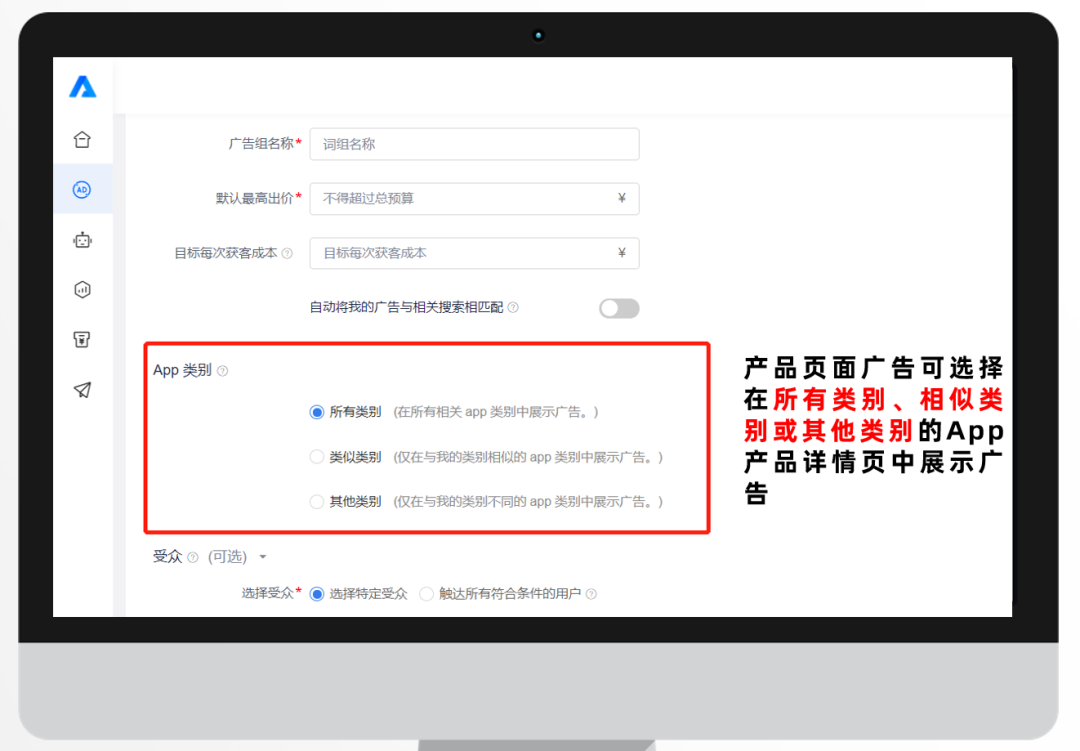Click the 广告组名称 input field
Screen dimensions: 1080x751
(x=475, y=144)
